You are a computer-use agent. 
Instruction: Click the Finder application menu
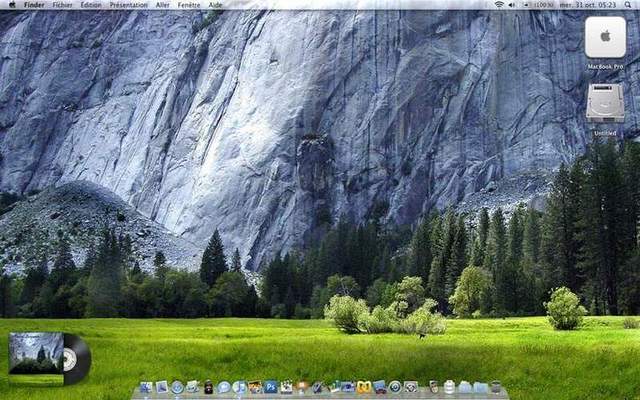pos(34,5)
